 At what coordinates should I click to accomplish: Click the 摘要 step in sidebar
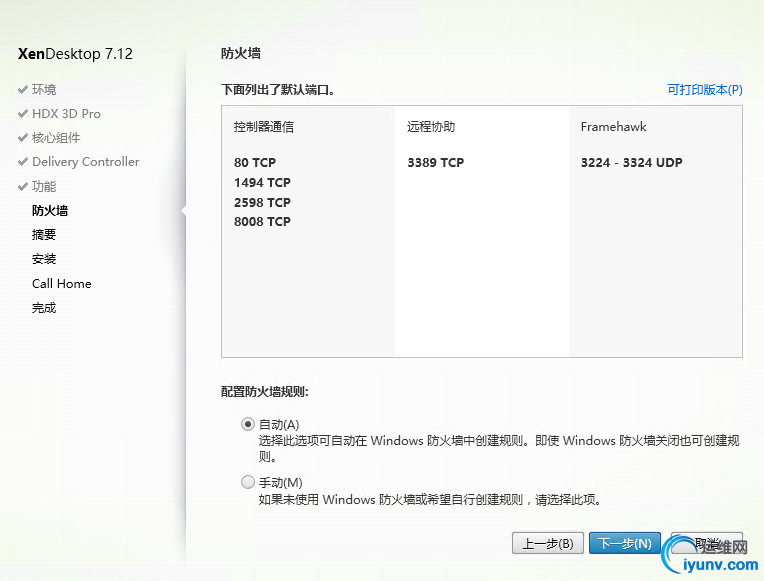44,235
